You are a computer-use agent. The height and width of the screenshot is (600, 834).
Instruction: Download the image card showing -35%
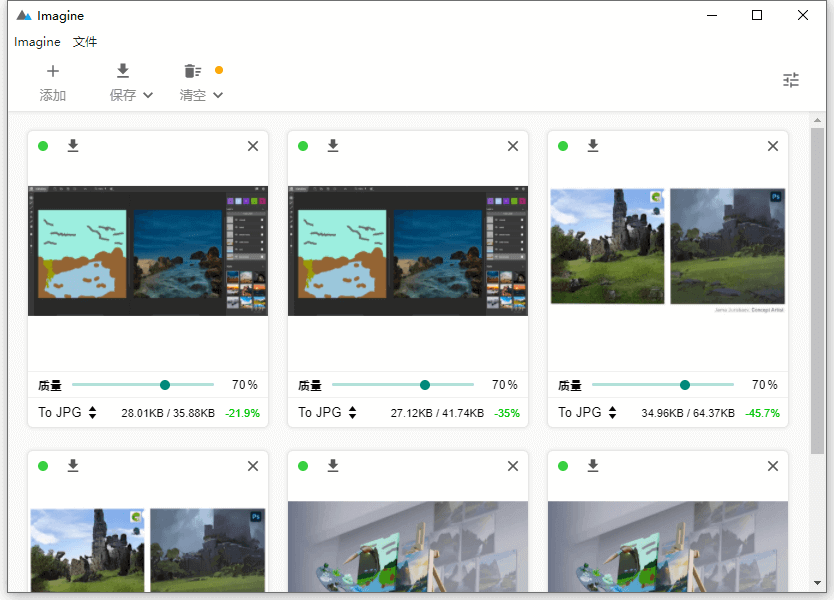(x=333, y=146)
